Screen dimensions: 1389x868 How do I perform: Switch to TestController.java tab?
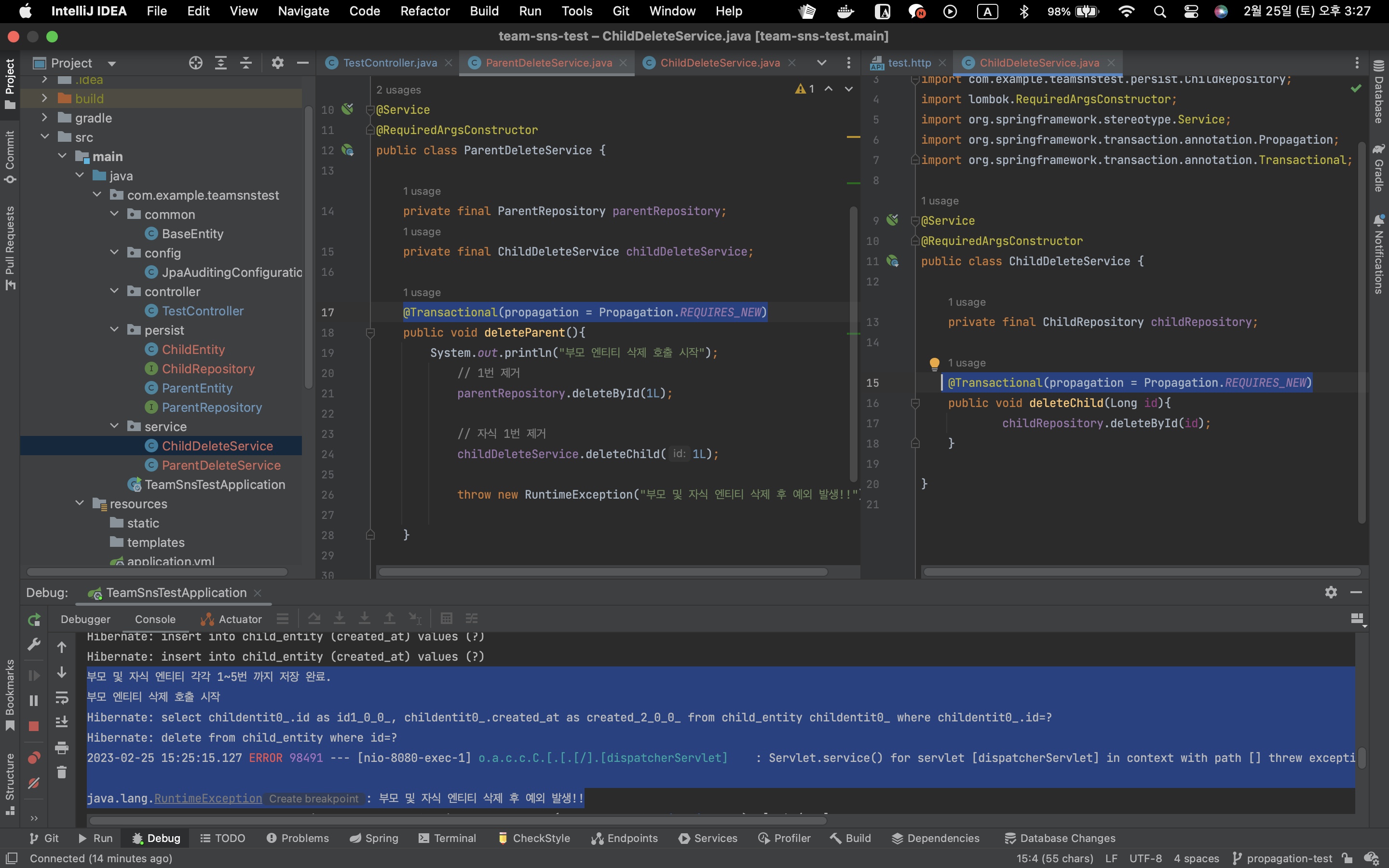390,63
